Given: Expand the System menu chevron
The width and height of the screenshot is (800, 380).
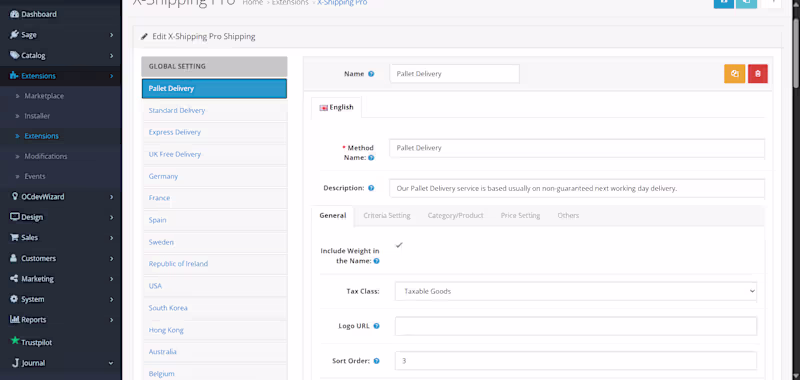Looking at the screenshot, I should tap(111, 299).
